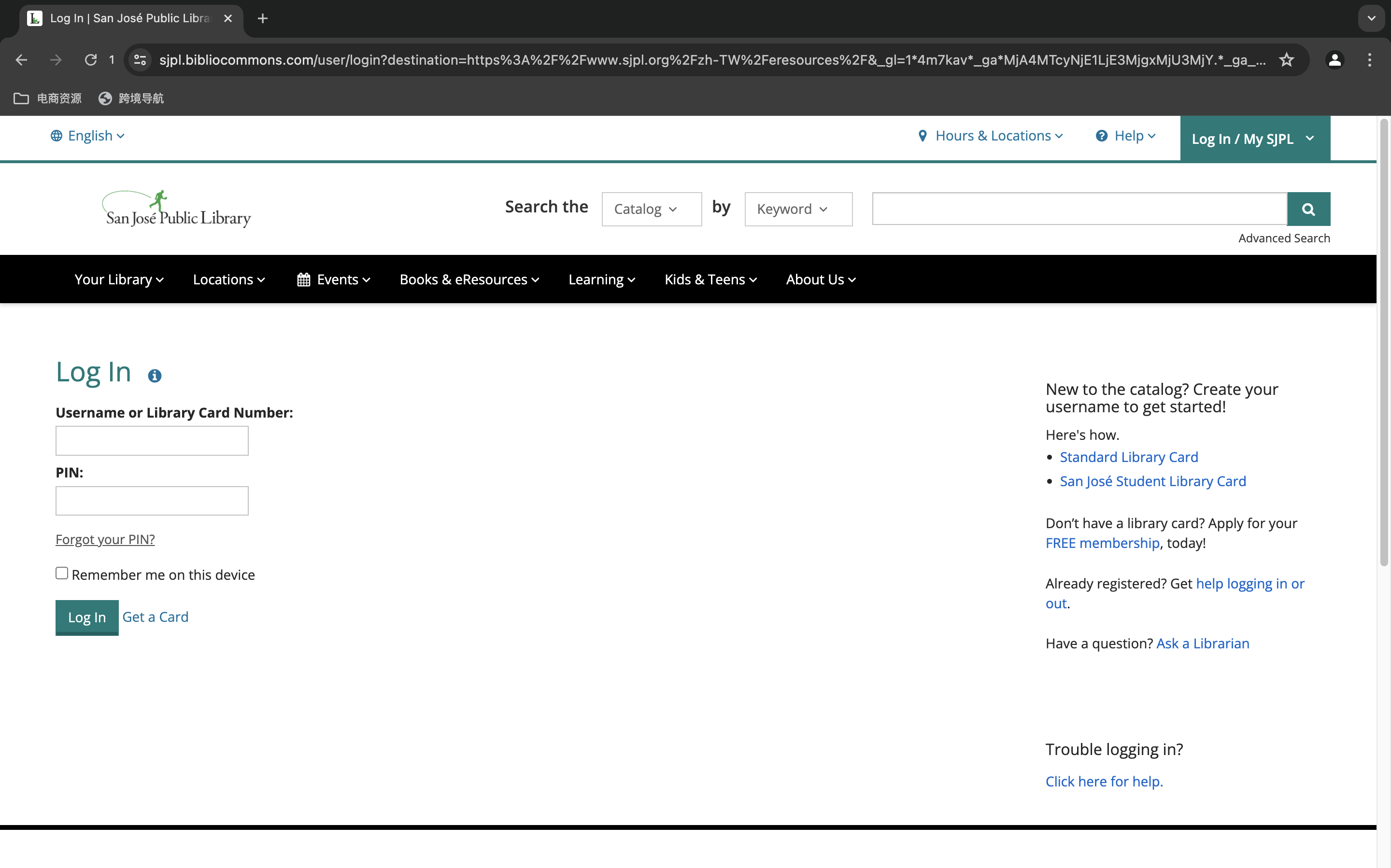Viewport: 1391px width, 868px height.
Task: Click Get a Card link
Action: coord(155,617)
